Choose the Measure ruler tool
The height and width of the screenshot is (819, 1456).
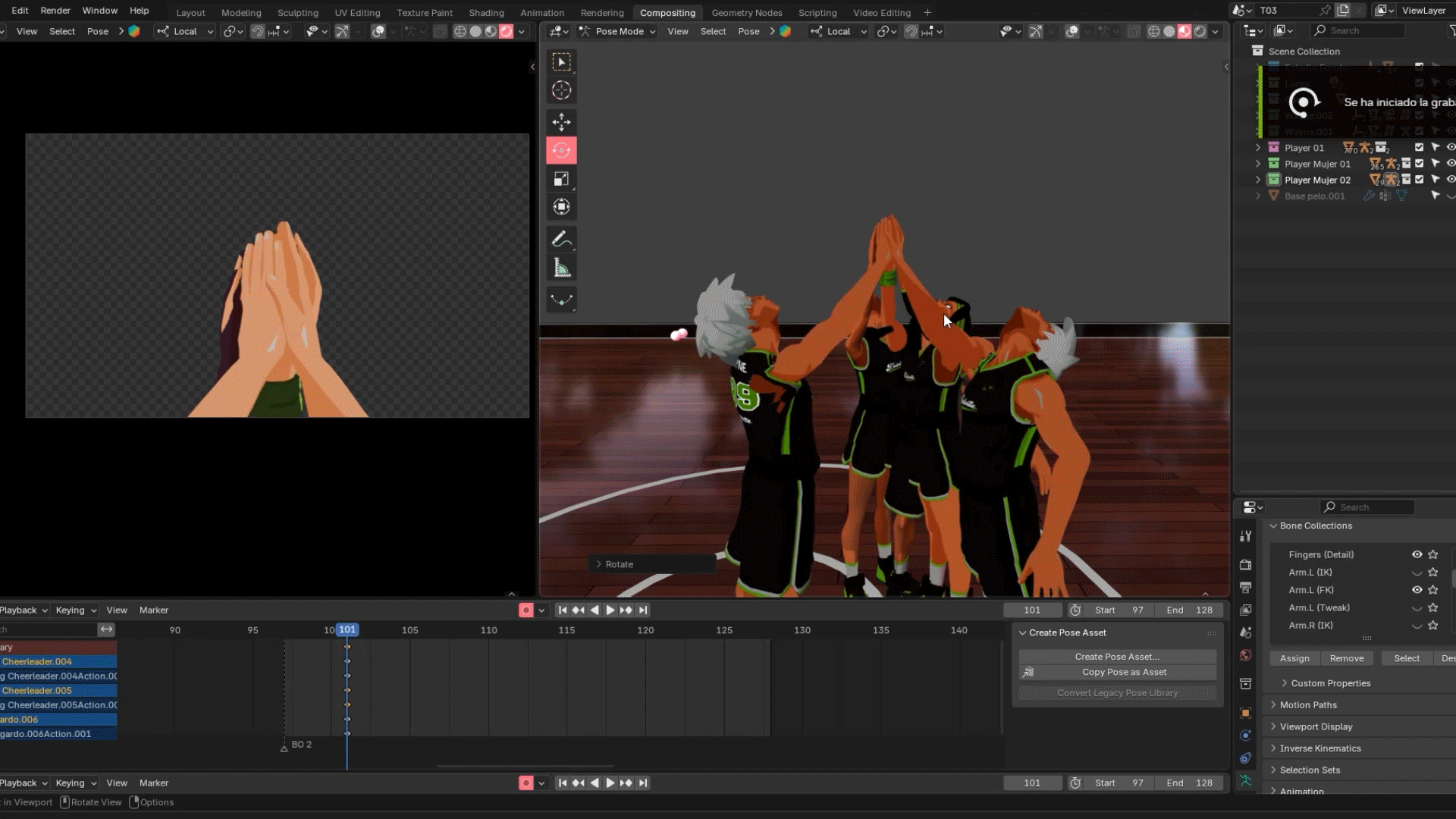click(x=561, y=268)
